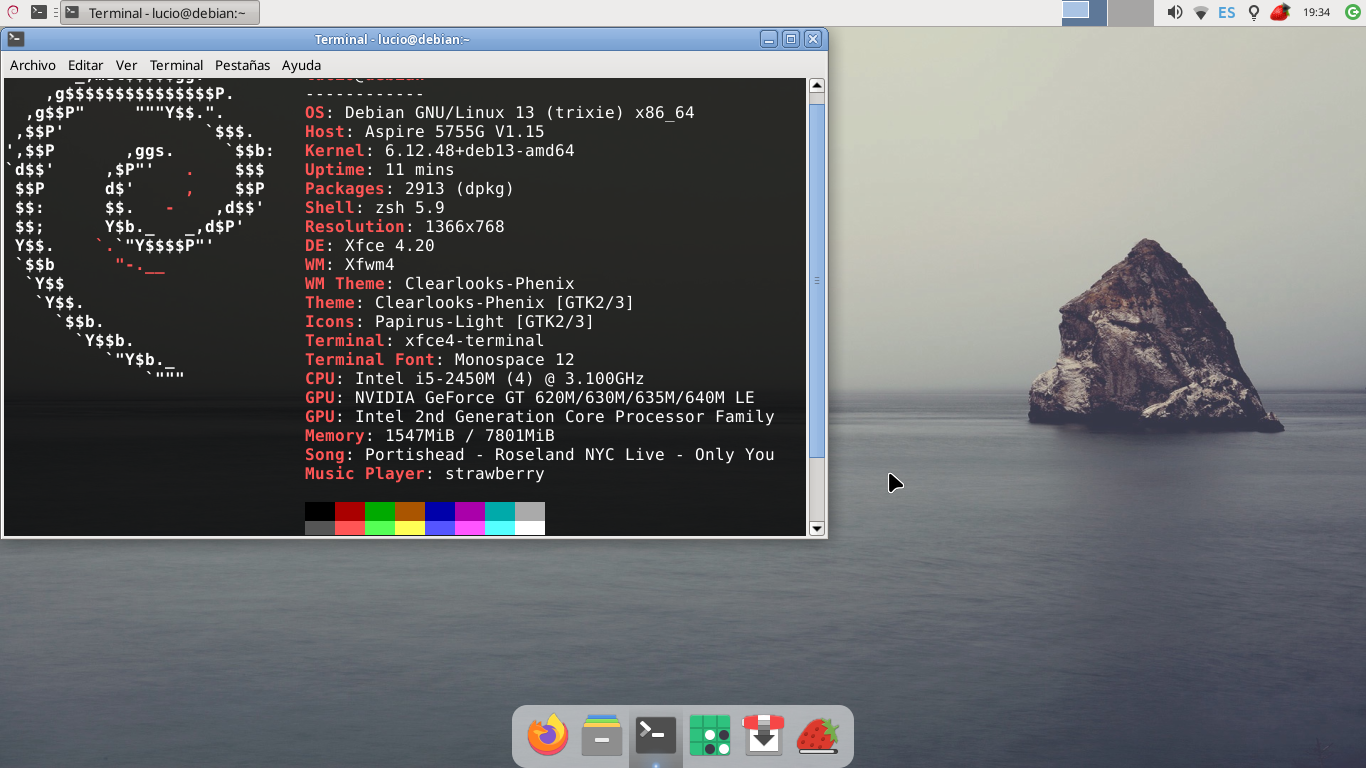Click the dark blue color block in the terminal
Image resolution: width=1366 pixels, height=768 pixels.
coord(440,511)
